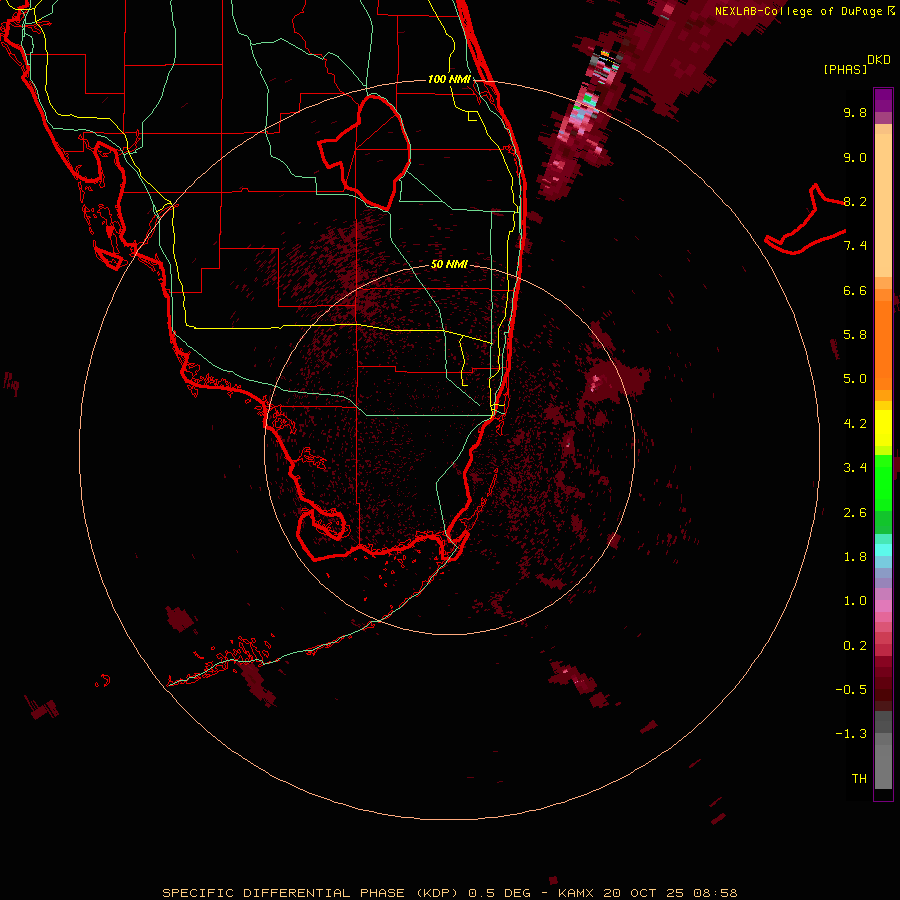Select the 50 NMI range ring label

point(449,264)
